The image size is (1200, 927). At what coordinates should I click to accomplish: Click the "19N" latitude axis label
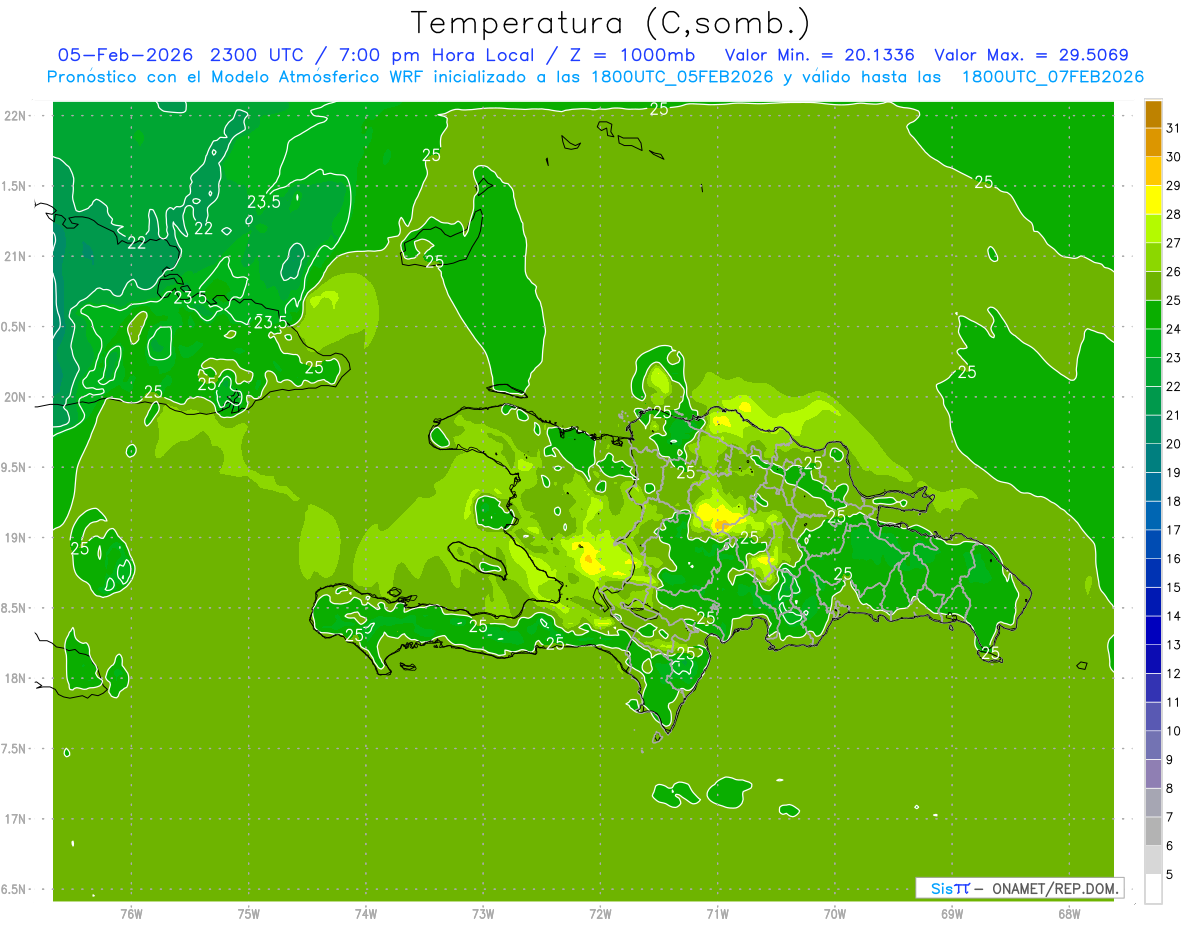pyautogui.click(x=16, y=537)
